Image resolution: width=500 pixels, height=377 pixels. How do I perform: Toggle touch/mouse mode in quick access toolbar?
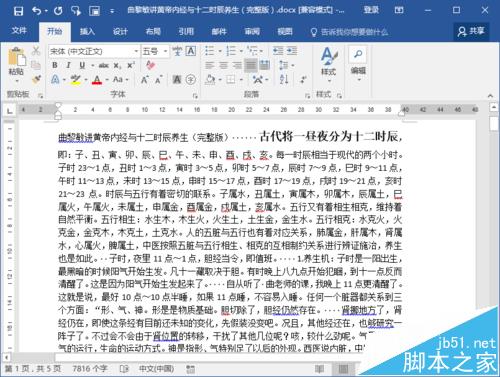76,11
